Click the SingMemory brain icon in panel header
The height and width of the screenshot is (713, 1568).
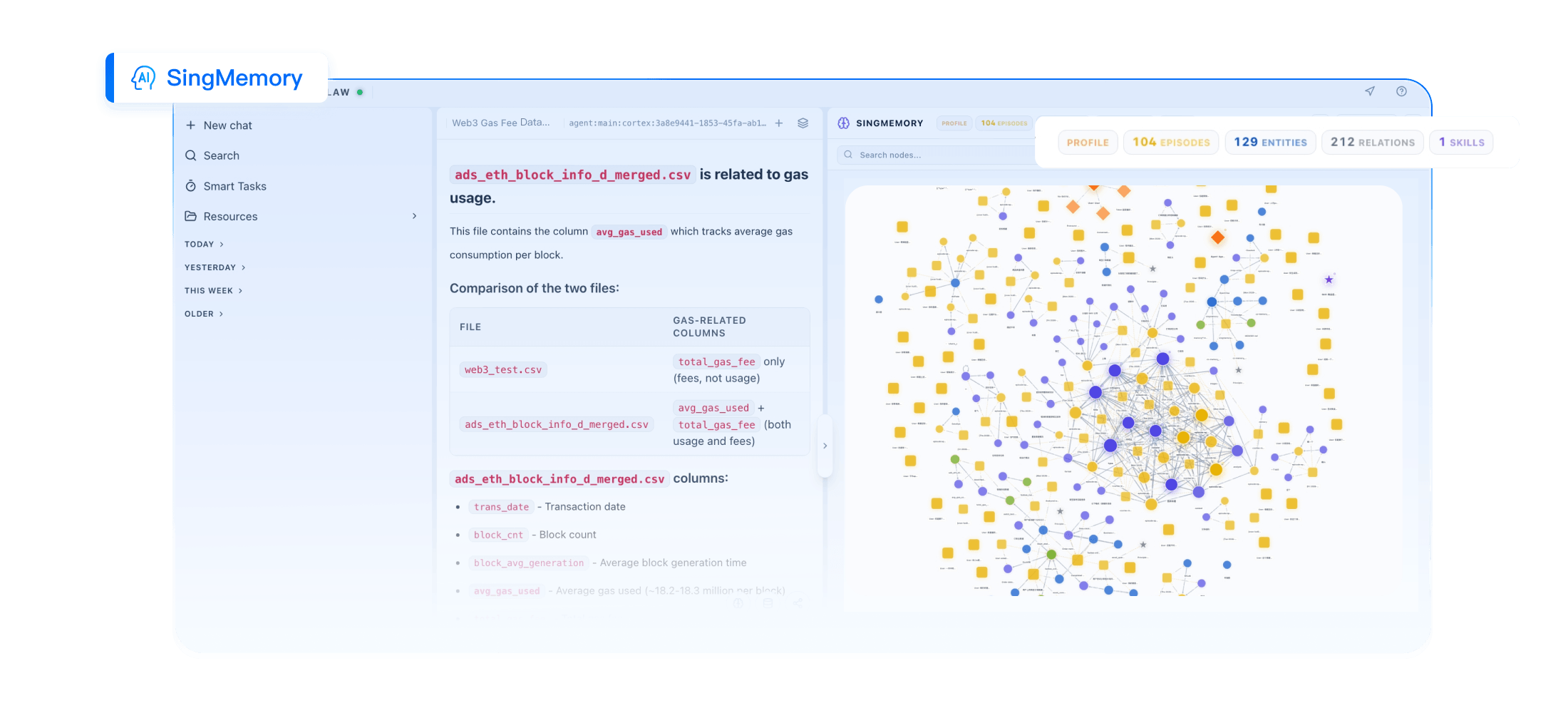pos(843,123)
